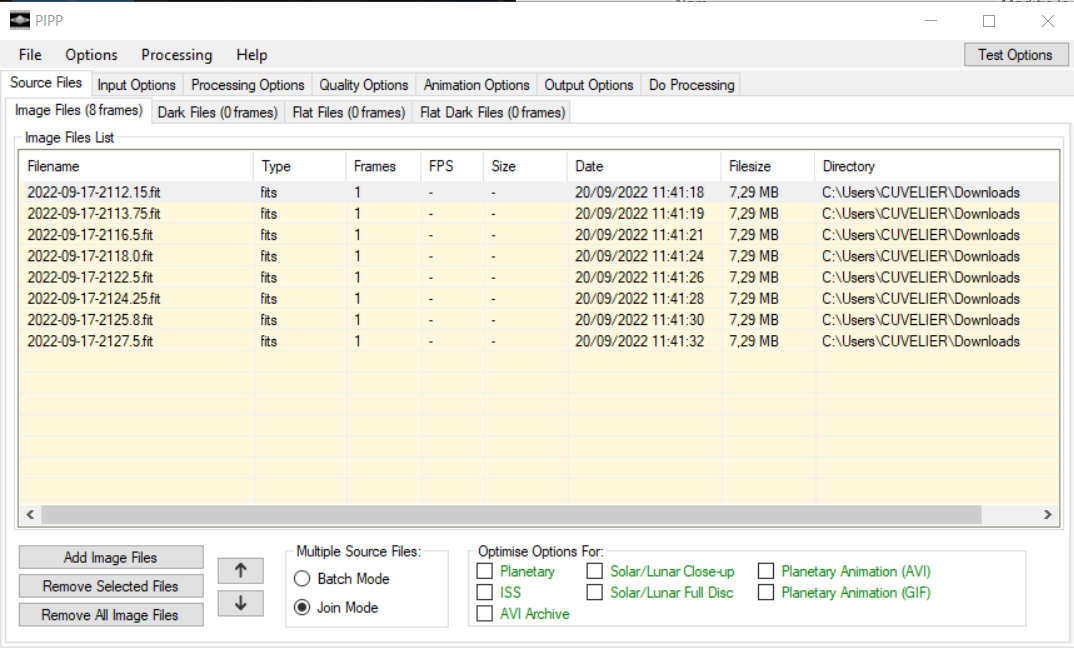The height and width of the screenshot is (648, 1074).
Task: Open the Options menu
Action: point(91,55)
